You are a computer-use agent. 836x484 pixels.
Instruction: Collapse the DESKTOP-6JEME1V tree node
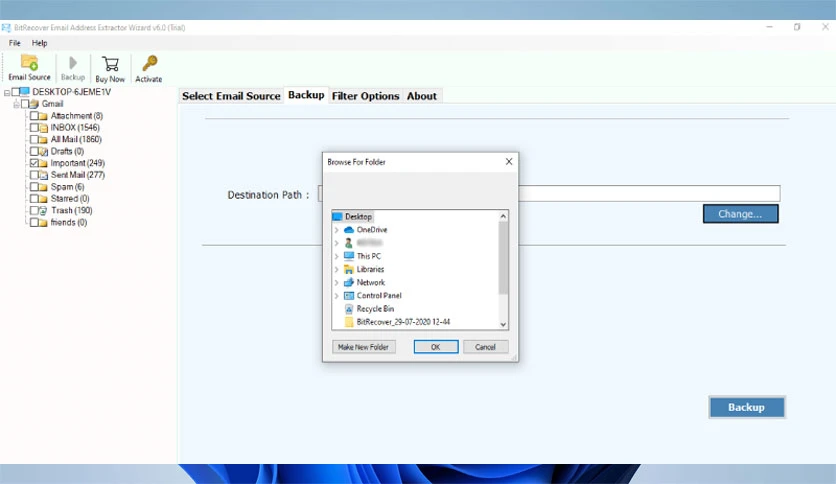pyautogui.click(x=7, y=92)
